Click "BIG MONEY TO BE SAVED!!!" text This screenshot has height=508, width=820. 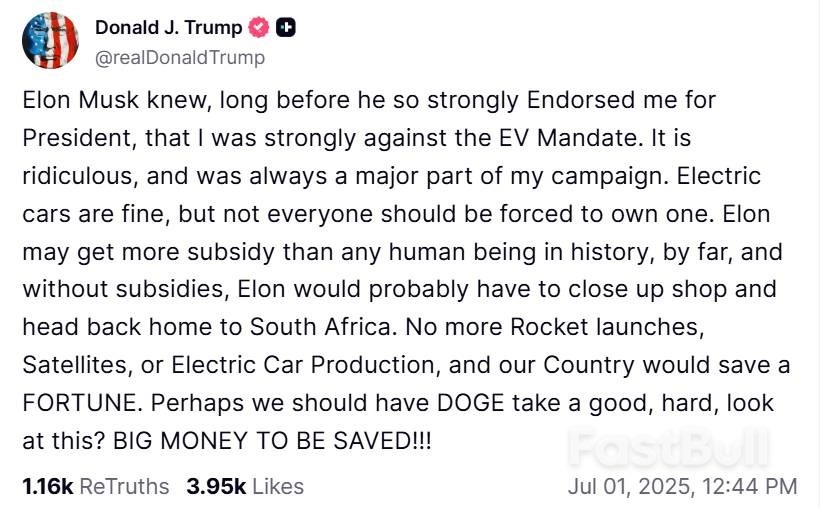click(x=272, y=441)
